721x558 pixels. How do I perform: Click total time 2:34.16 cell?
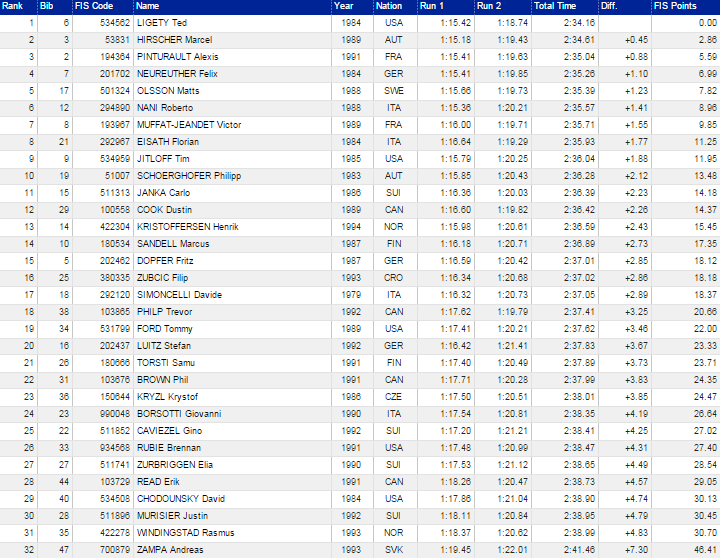578,22
